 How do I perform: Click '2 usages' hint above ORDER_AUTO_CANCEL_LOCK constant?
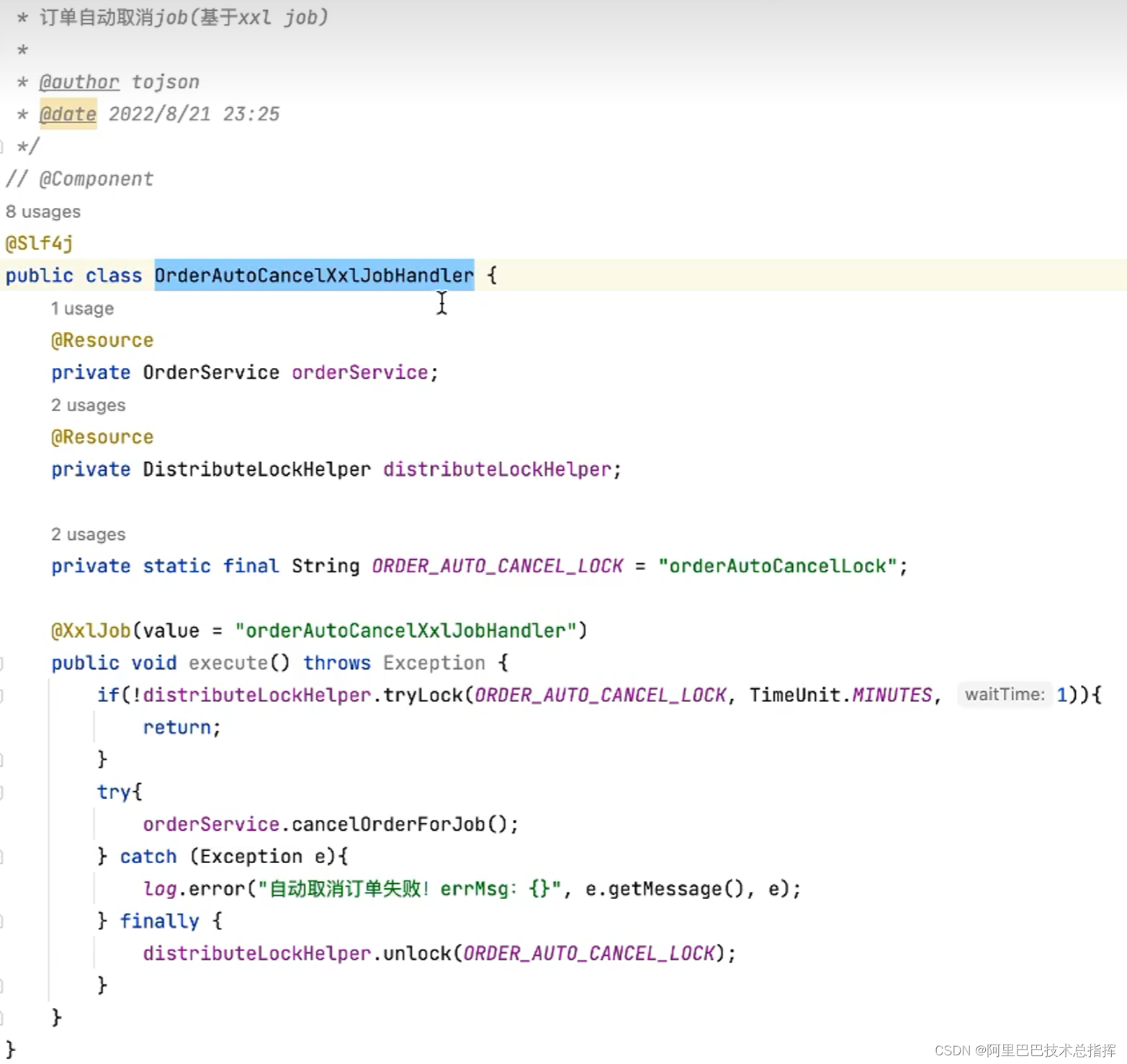(x=88, y=534)
